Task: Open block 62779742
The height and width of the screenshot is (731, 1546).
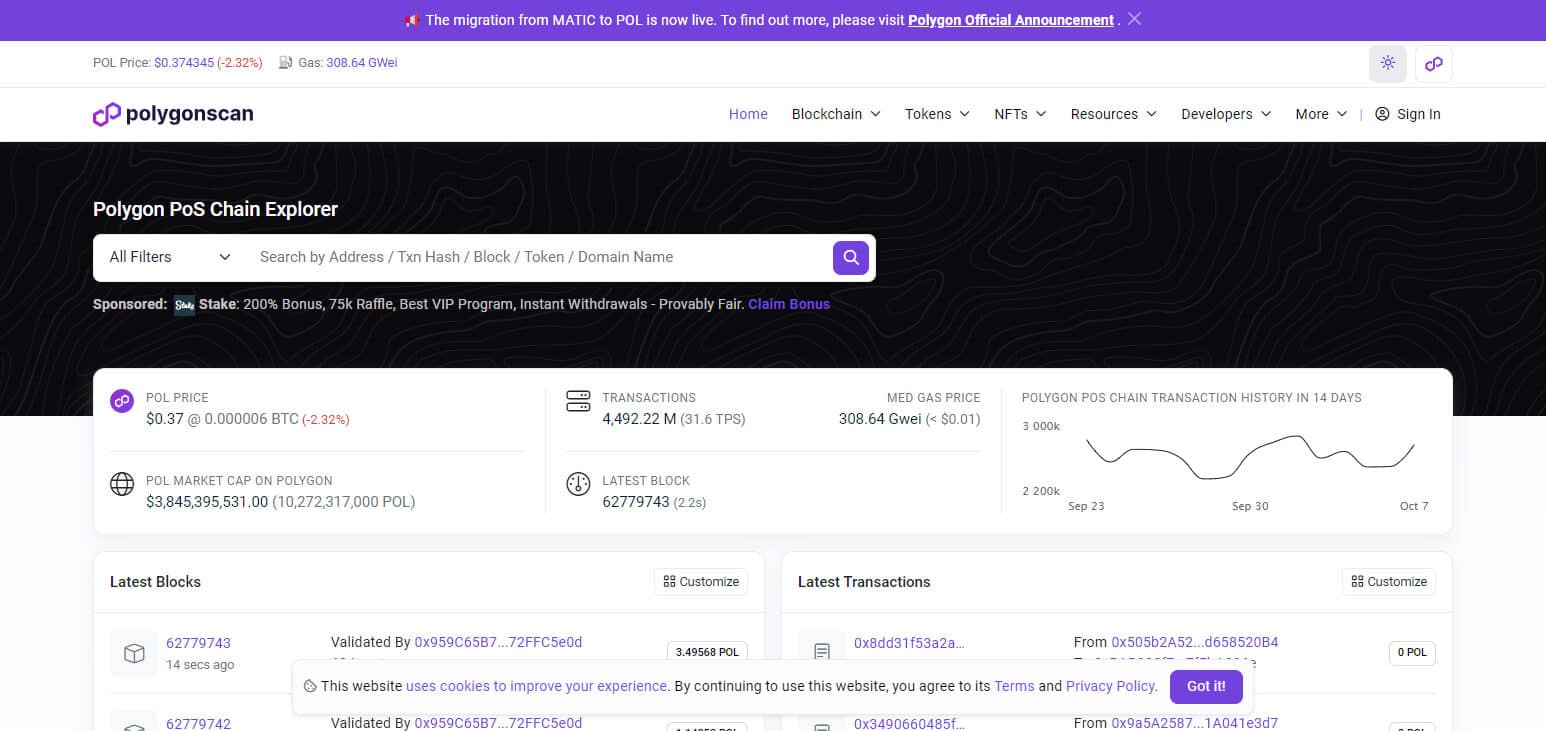Action: pyautogui.click(x=198, y=723)
